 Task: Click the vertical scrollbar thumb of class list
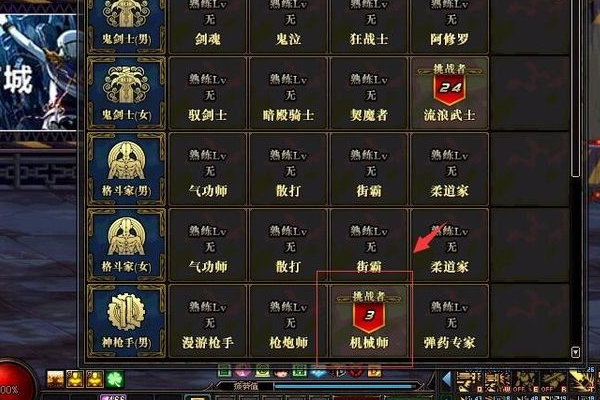tap(576, 86)
